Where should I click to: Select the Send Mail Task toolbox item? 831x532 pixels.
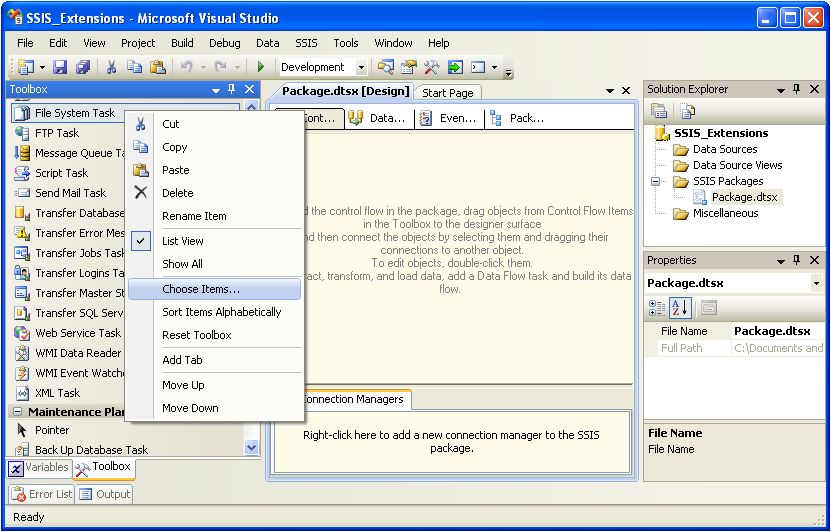69,193
